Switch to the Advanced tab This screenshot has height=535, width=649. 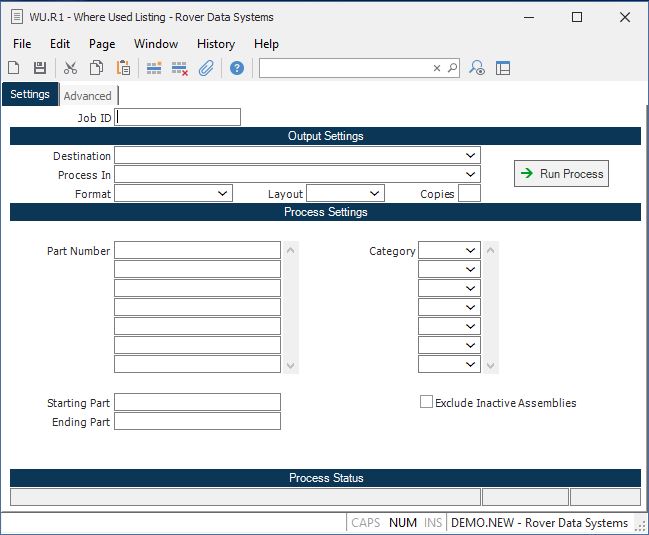[88, 96]
